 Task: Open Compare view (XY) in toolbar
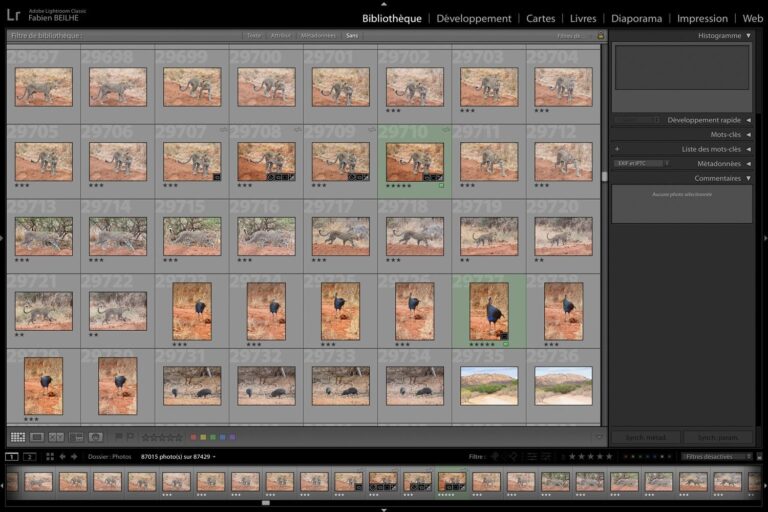coord(56,437)
